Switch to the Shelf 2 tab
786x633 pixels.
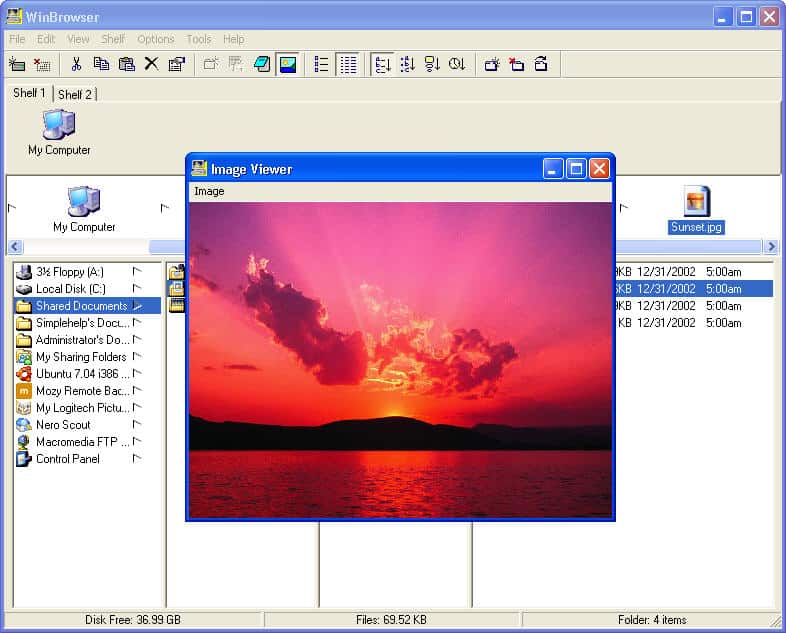(75, 94)
